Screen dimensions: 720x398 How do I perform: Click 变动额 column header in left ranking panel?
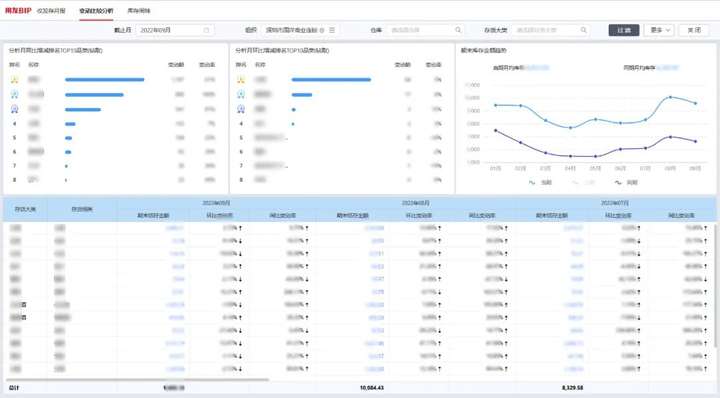(x=176, y=65)
